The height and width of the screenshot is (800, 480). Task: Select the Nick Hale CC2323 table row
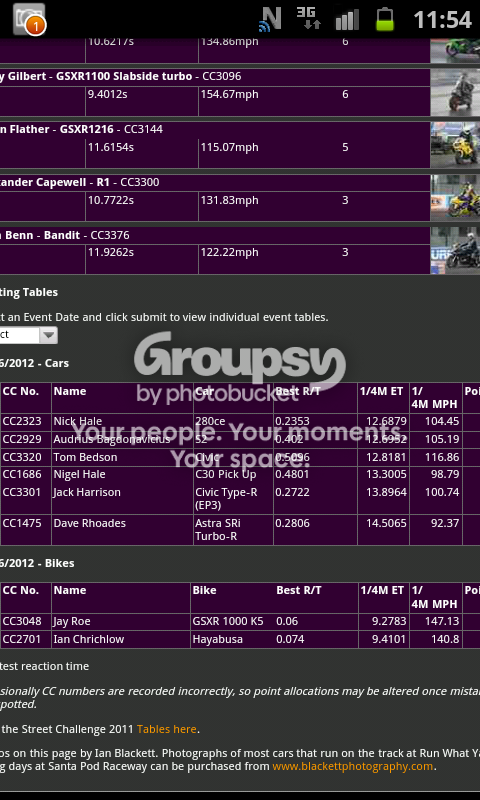click(x=240, y=422)
